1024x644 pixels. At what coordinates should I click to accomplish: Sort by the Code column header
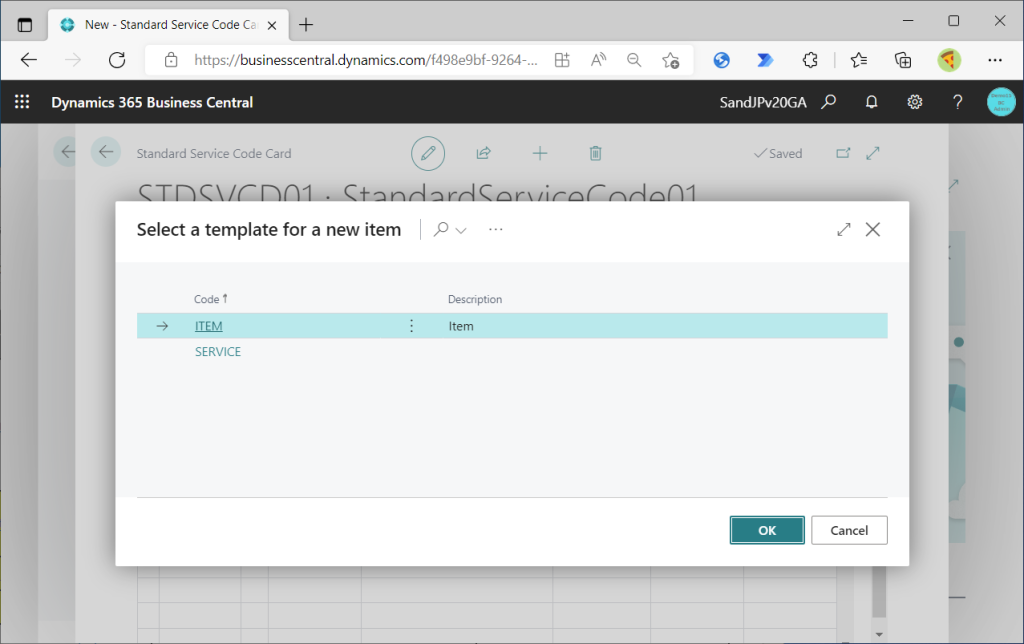(208, 299)
